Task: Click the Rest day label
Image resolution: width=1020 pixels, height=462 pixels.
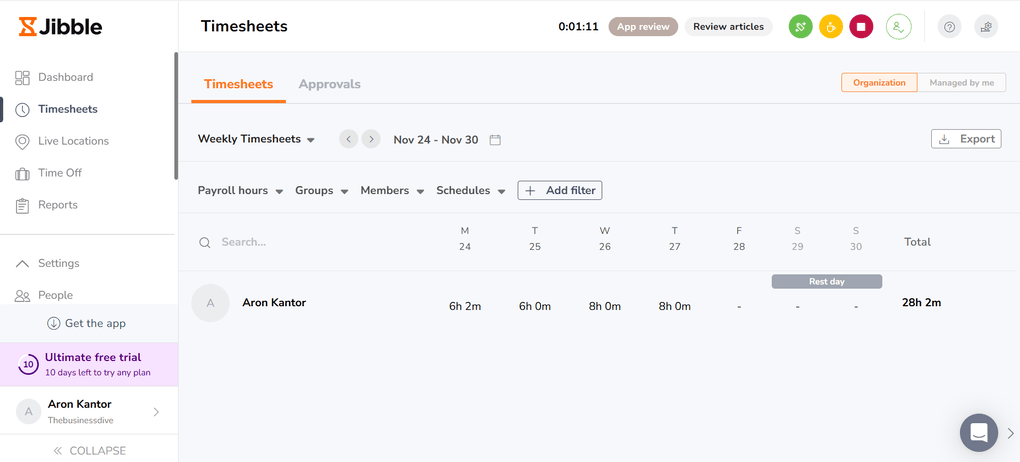Action: 827,282
